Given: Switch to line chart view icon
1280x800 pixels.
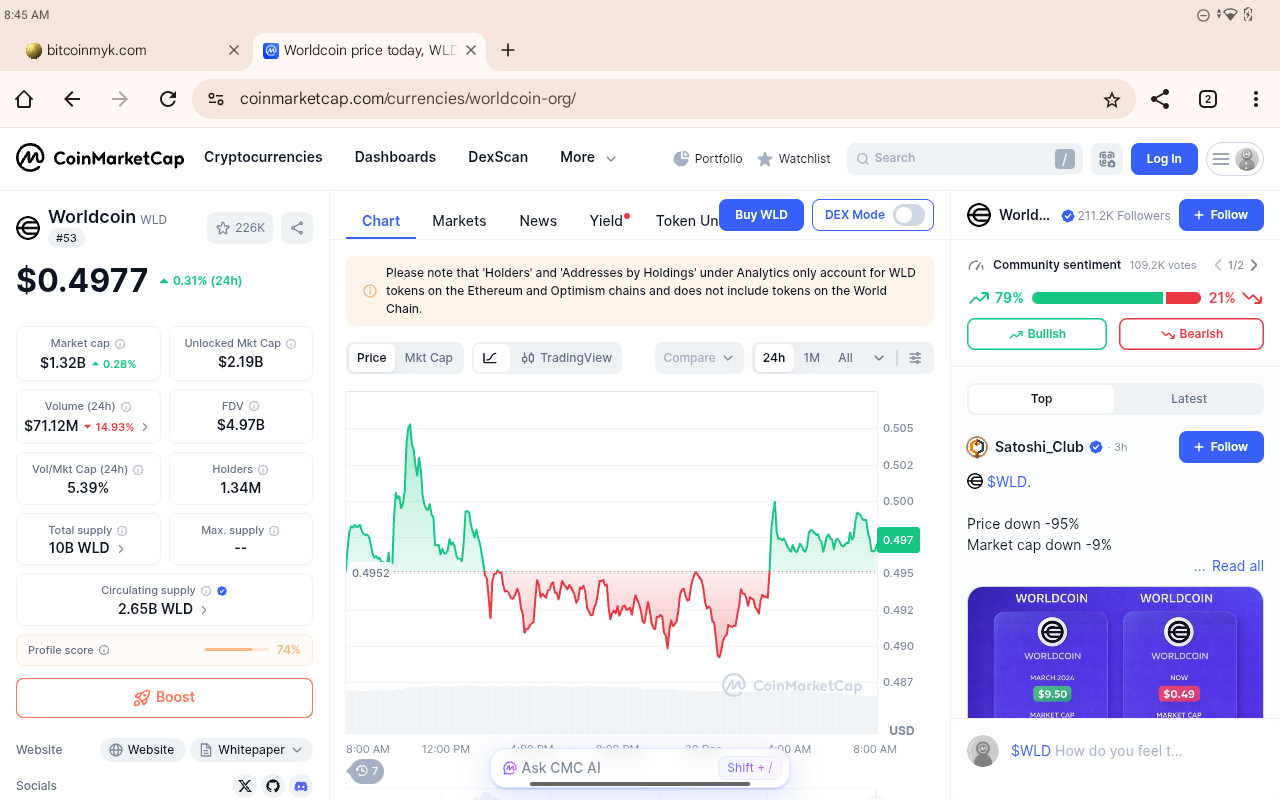Looking at the screenshot, I should [490, 358].
